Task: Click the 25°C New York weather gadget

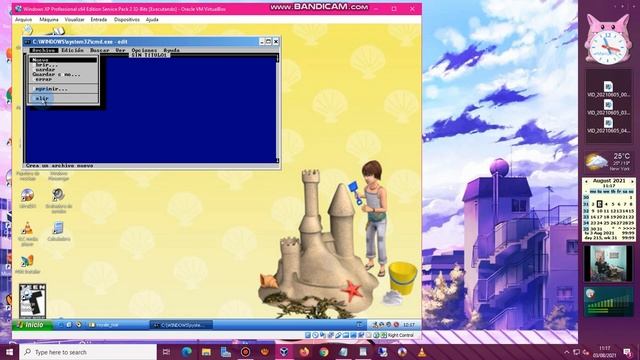Action: [x=608, y=162]
